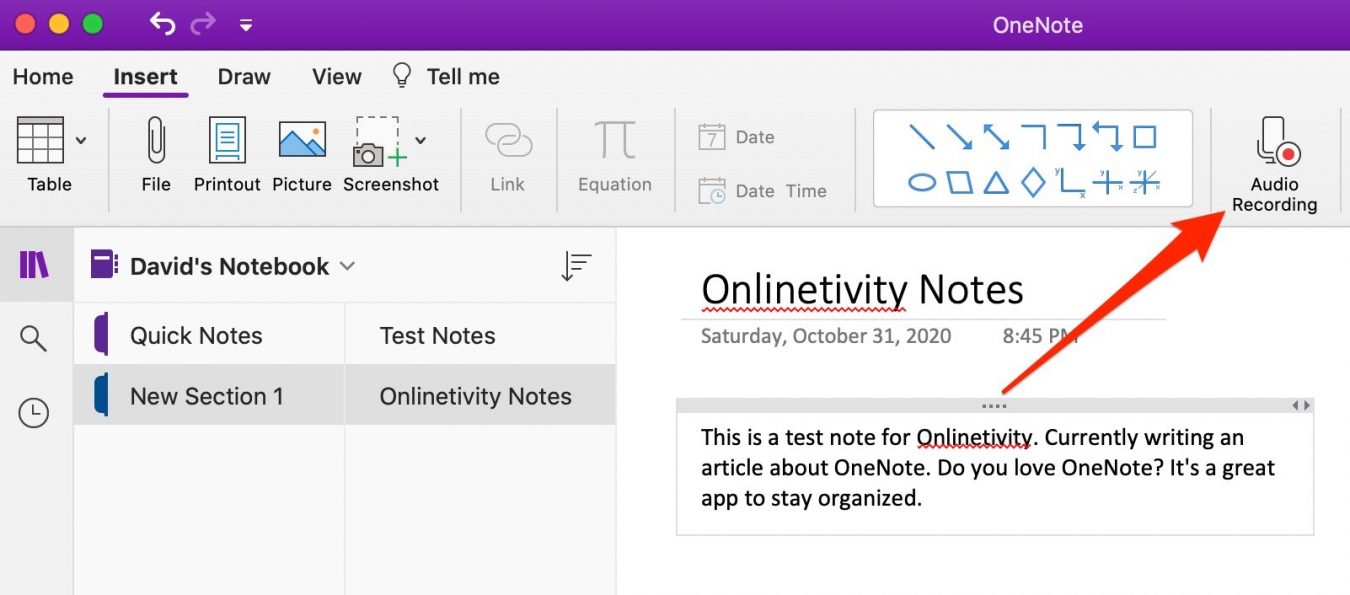The height and width of the screenshot is (595, 1350).
Task: Expand the Screenshot dropdown arrow
Action: coord(421,140)
